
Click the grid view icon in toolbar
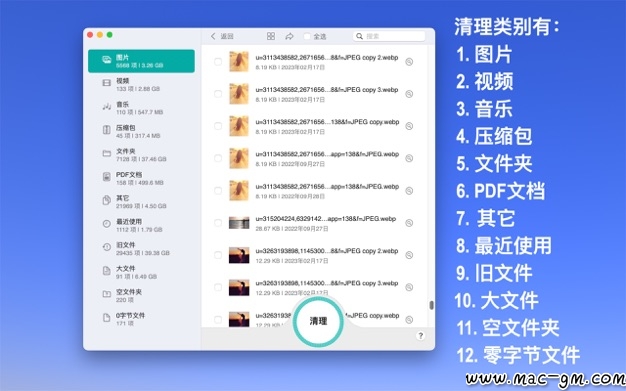[x=271, y=36]
